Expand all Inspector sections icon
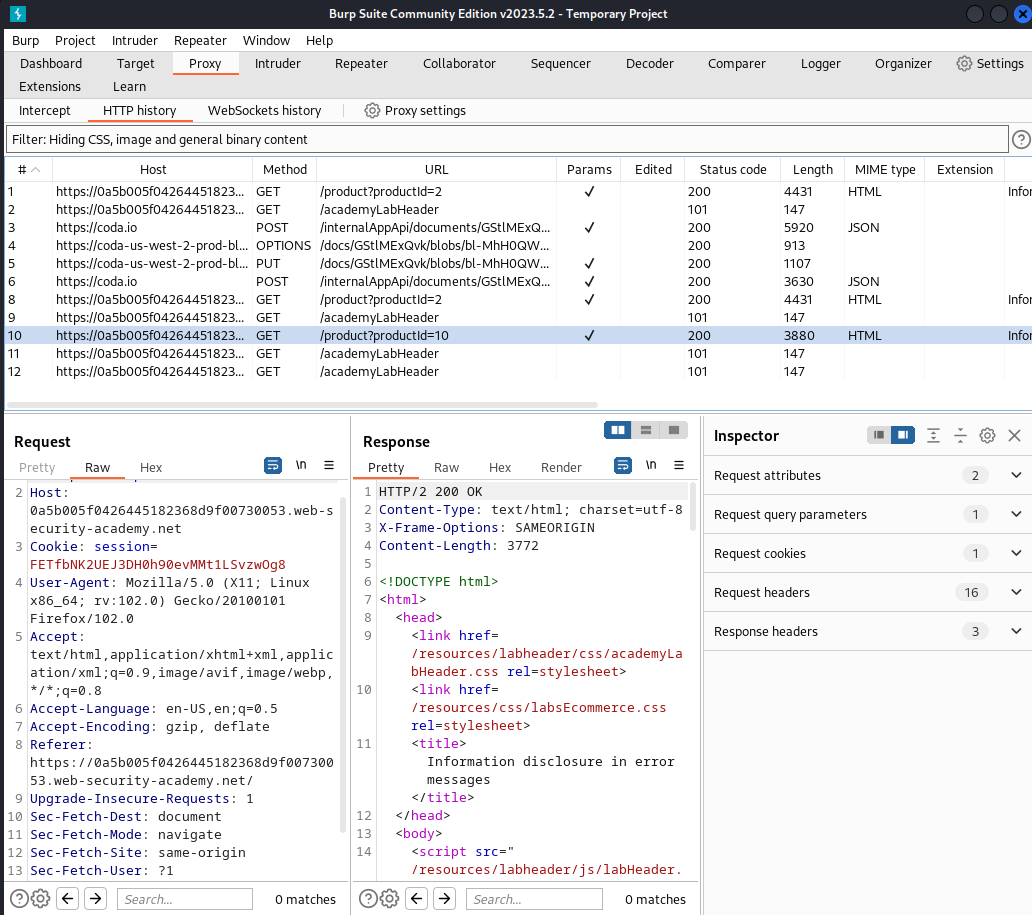This screenshot has width=1032, height=915. 933,435
